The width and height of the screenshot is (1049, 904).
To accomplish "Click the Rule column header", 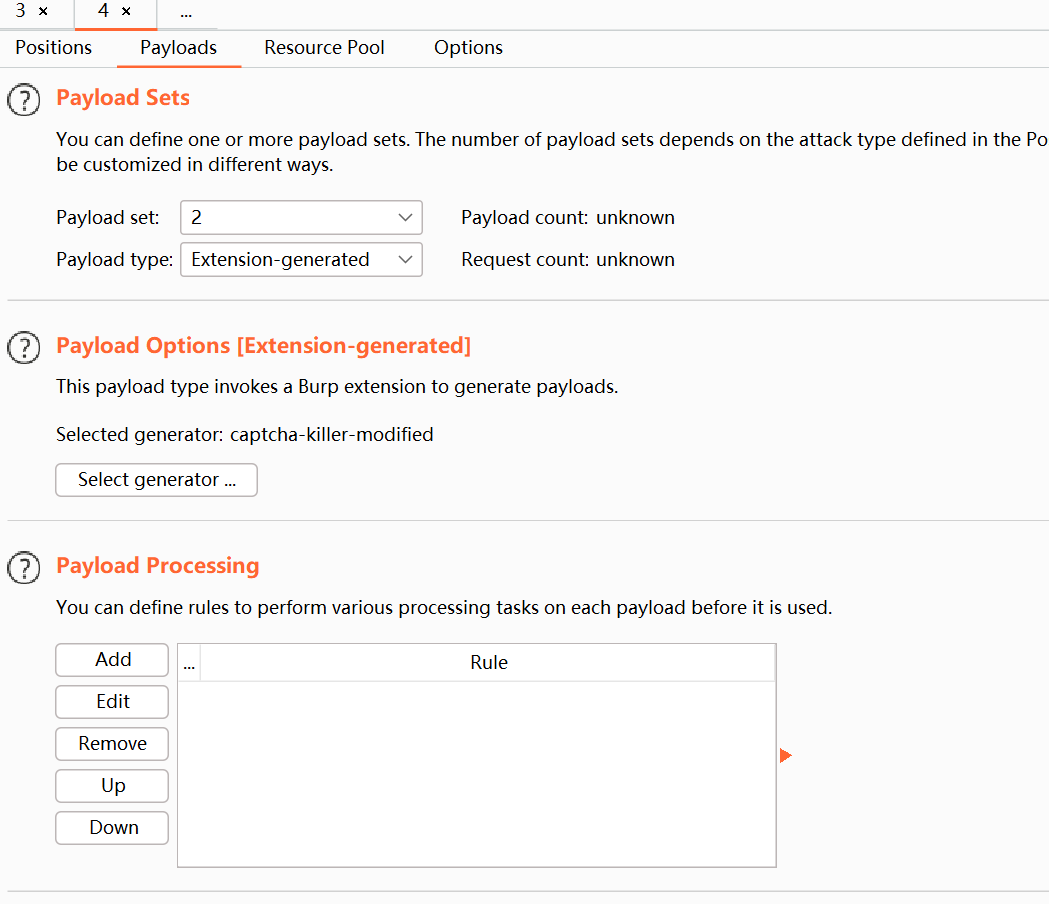I will (489, 663).
